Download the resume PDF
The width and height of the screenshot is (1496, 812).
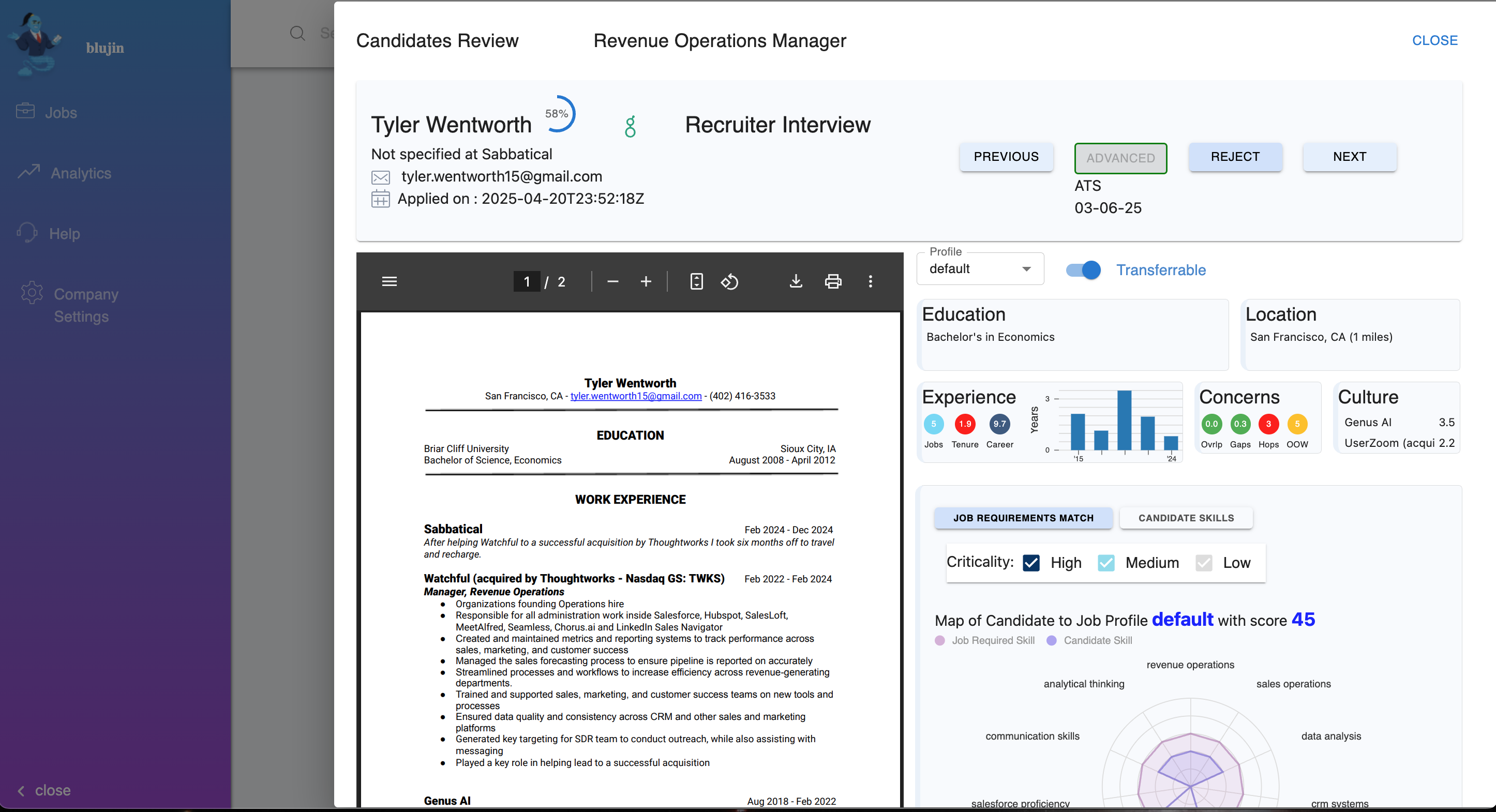pos(796,282)
